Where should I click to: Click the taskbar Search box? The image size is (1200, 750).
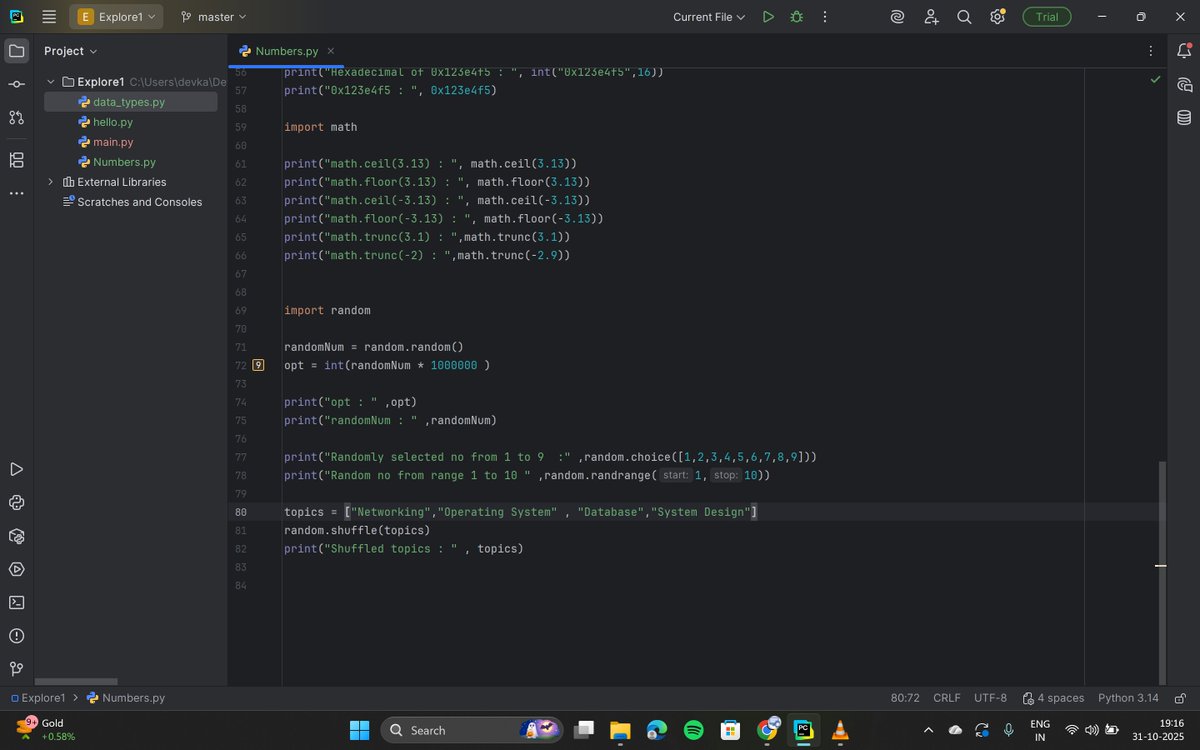(x=471, y=730)
